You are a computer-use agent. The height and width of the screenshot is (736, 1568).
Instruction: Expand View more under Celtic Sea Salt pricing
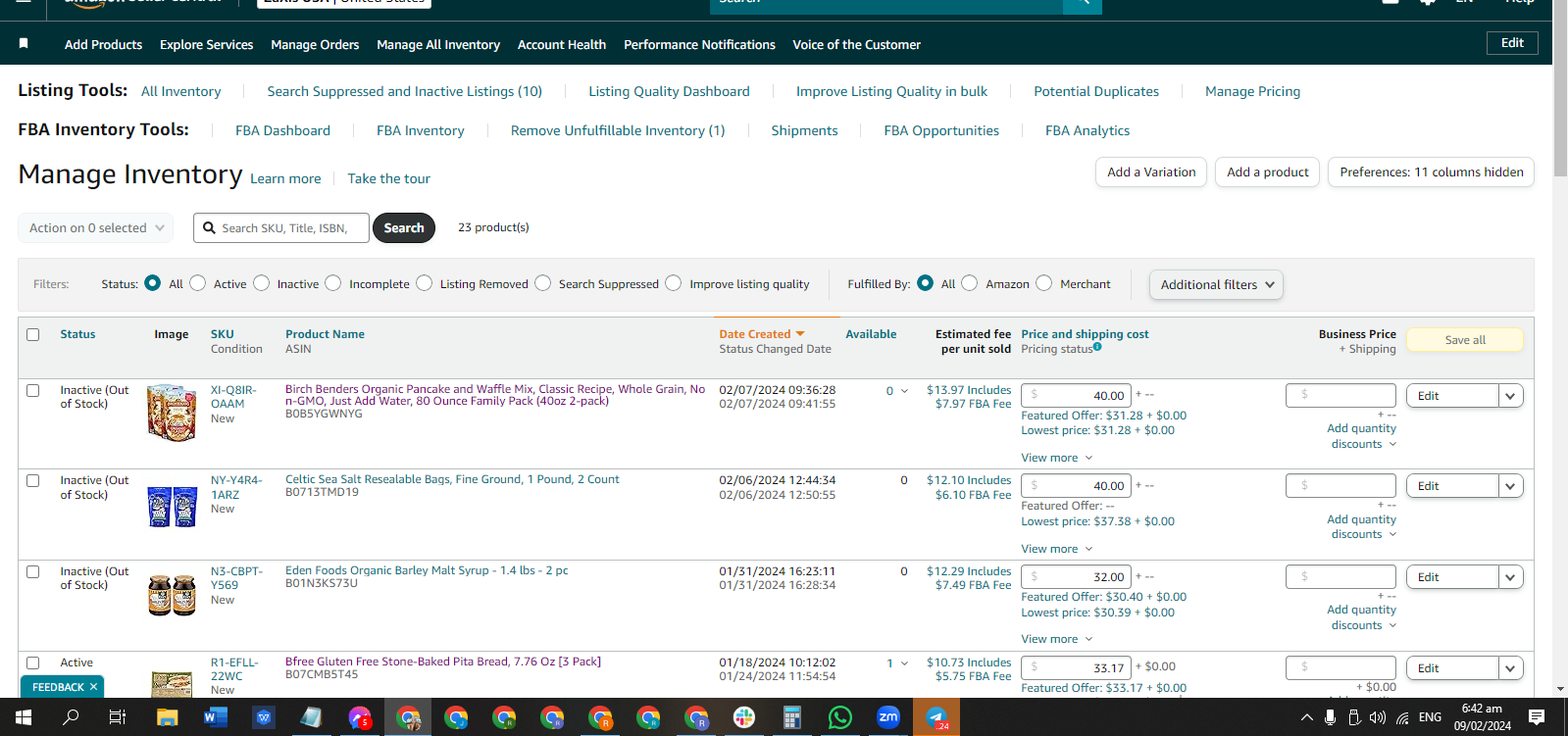[x=1057, y=549]
